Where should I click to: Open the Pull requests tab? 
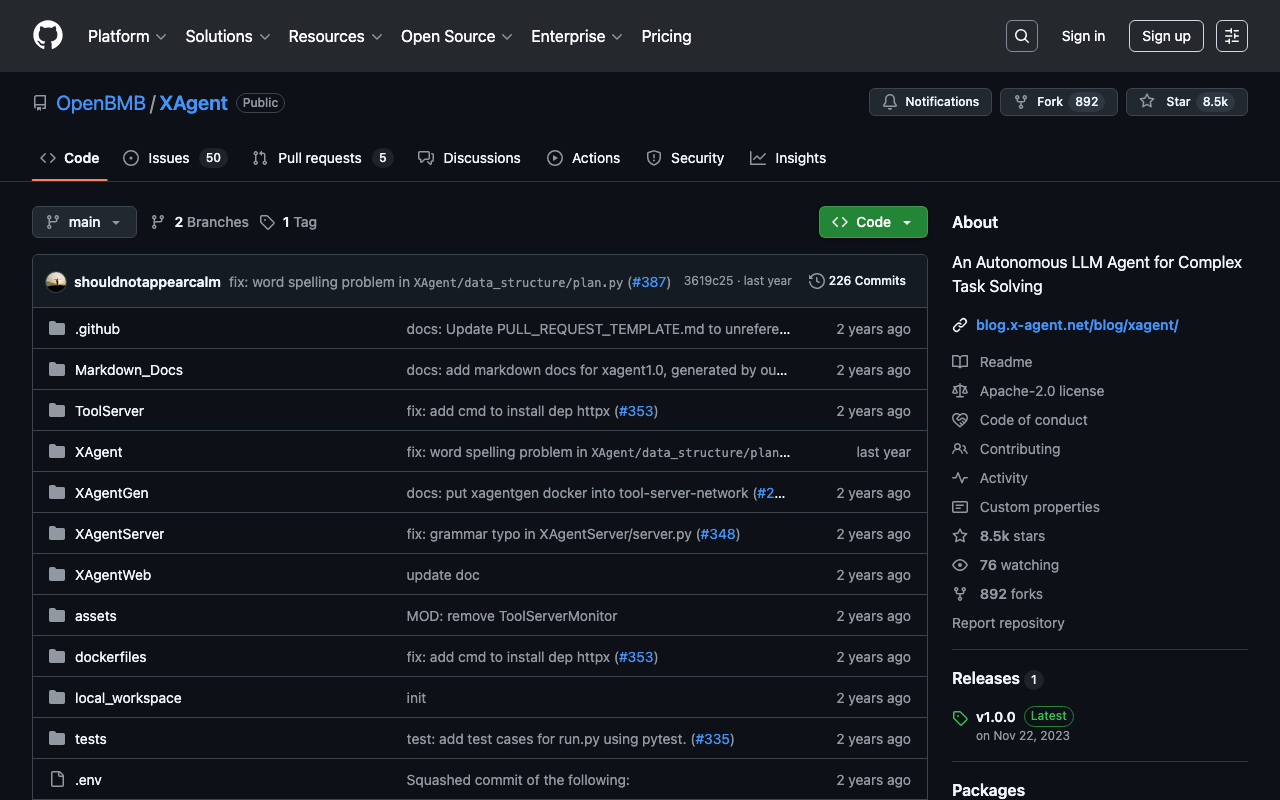(x=320, y=158)
